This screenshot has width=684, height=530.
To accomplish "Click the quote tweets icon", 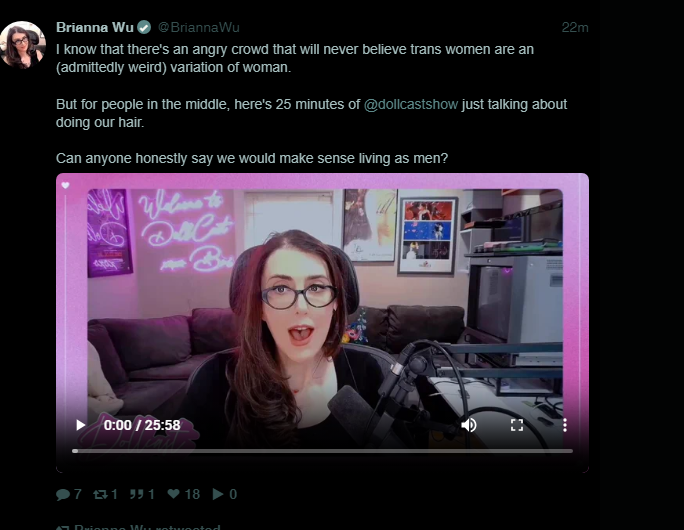I will 137,494.
